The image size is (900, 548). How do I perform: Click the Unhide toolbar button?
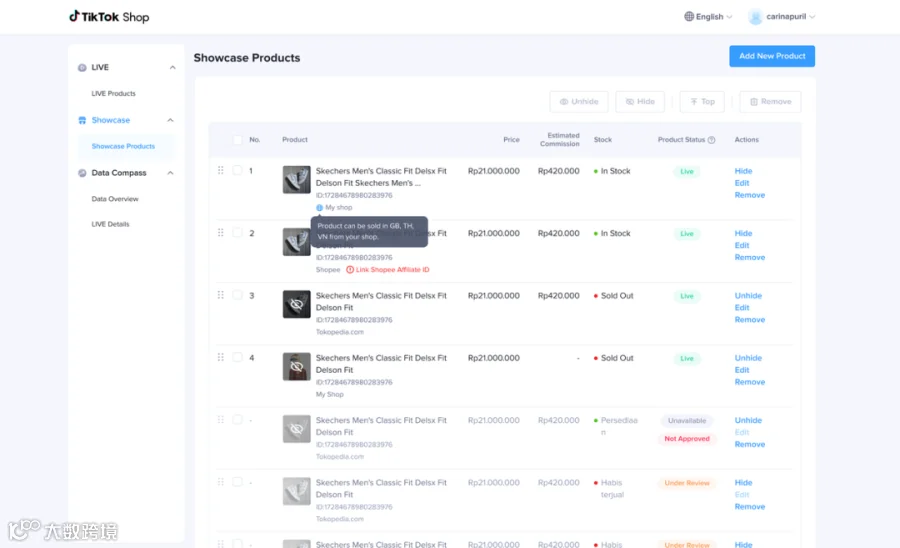tap(579, 102)
